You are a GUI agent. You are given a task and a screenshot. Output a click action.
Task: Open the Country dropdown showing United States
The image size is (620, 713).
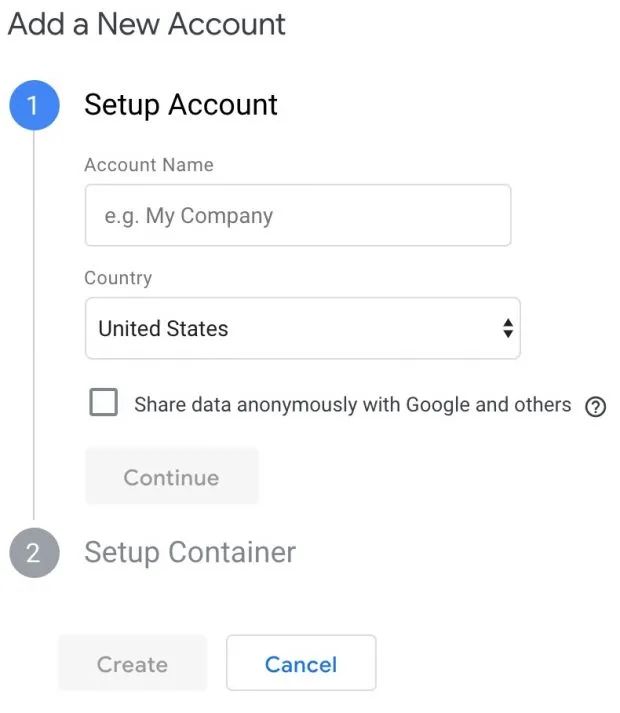[x=302, y=328]
